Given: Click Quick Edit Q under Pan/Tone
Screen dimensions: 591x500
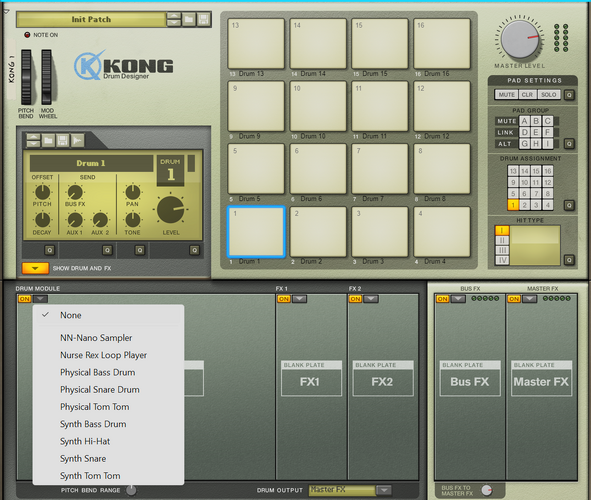Looking at the screenshot, I should coord(140,250).
